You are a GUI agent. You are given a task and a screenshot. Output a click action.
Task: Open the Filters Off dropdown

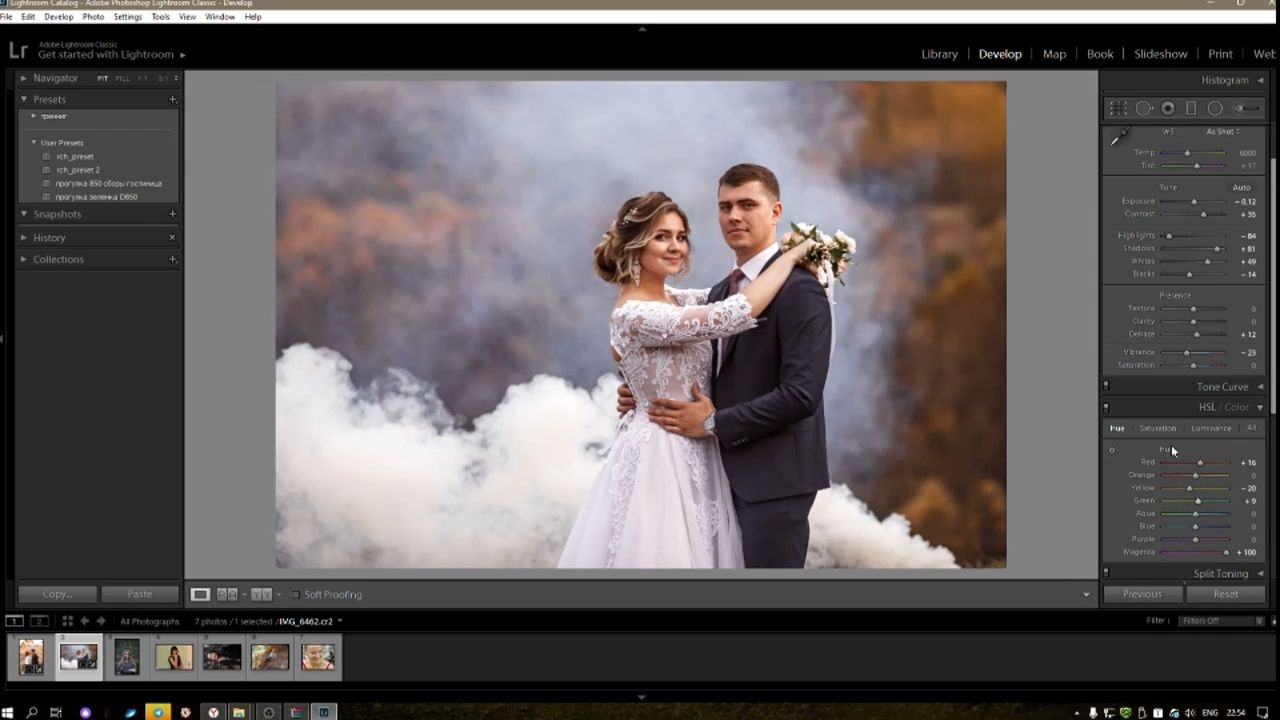1221,621
